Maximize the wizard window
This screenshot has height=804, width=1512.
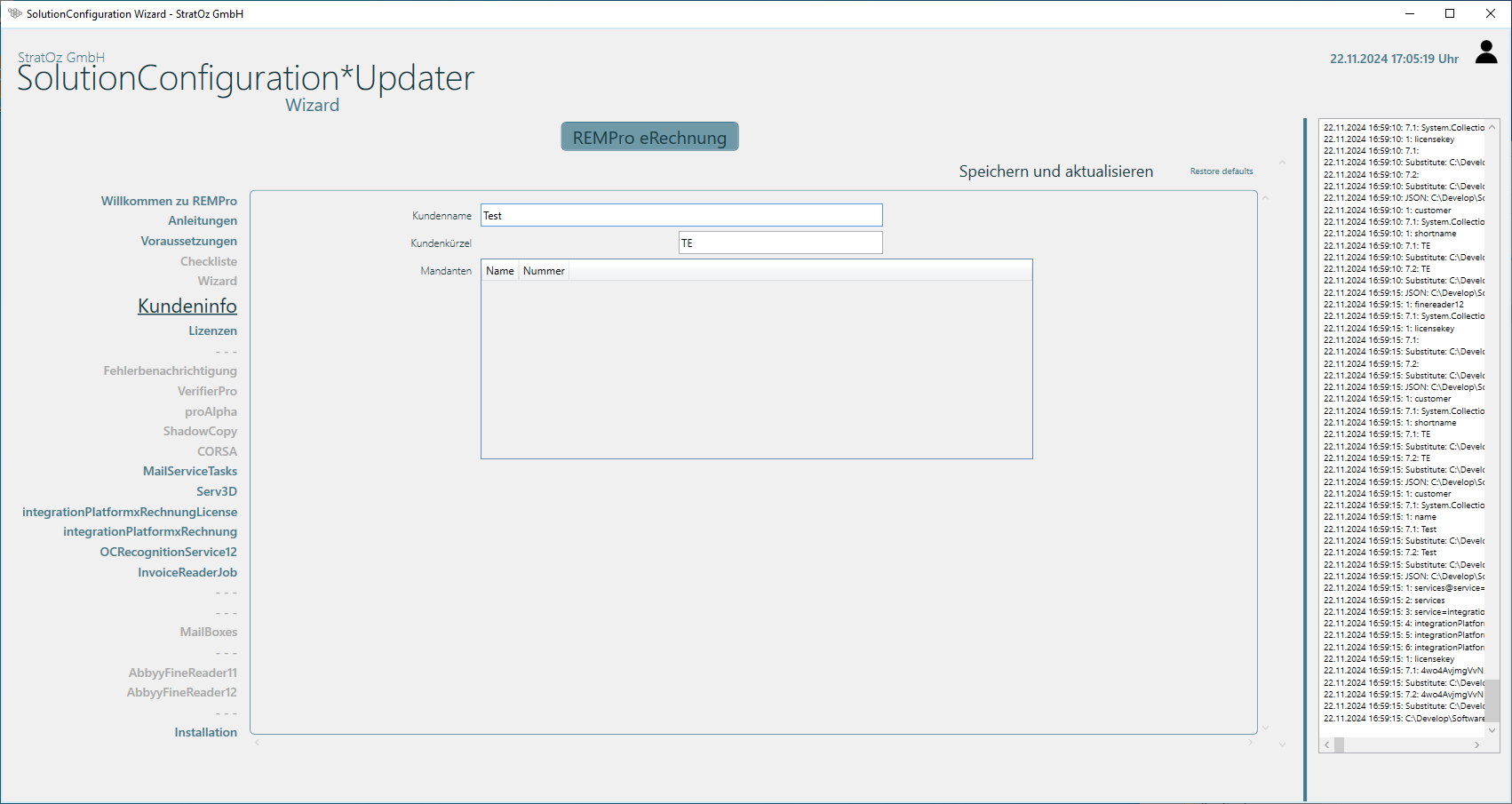[x=1450, y=13]
